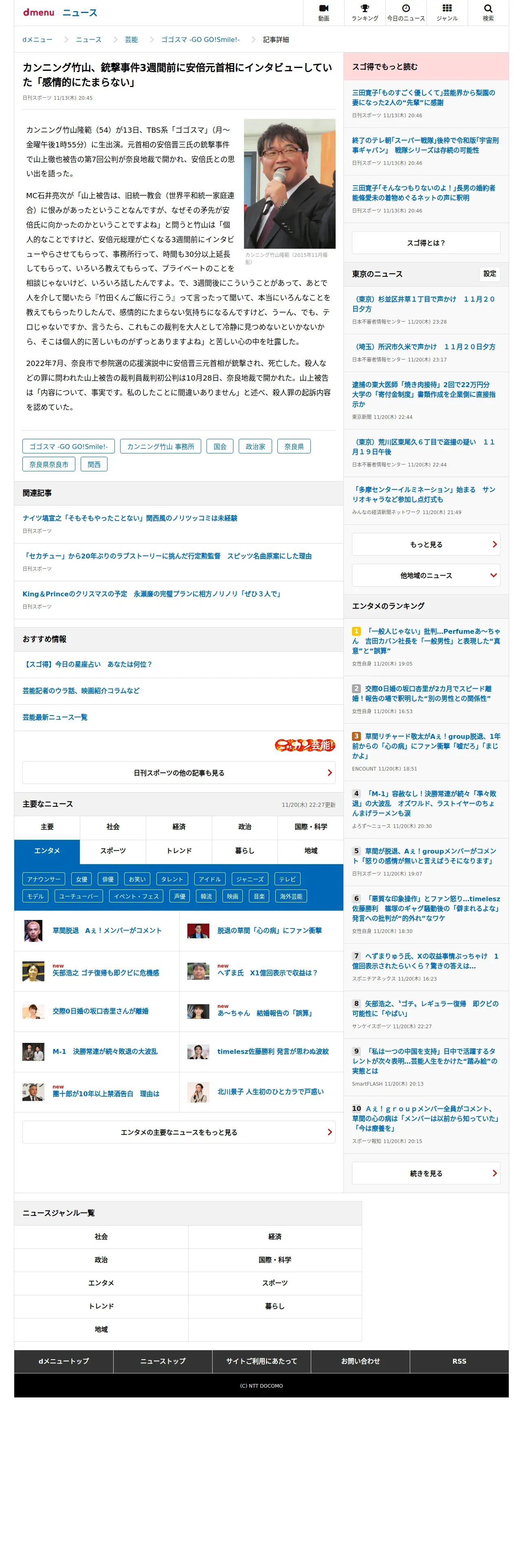Open ナイツ塙宣之 related article
This screenshot has width=523, height=1568.
tap(130, 518)
